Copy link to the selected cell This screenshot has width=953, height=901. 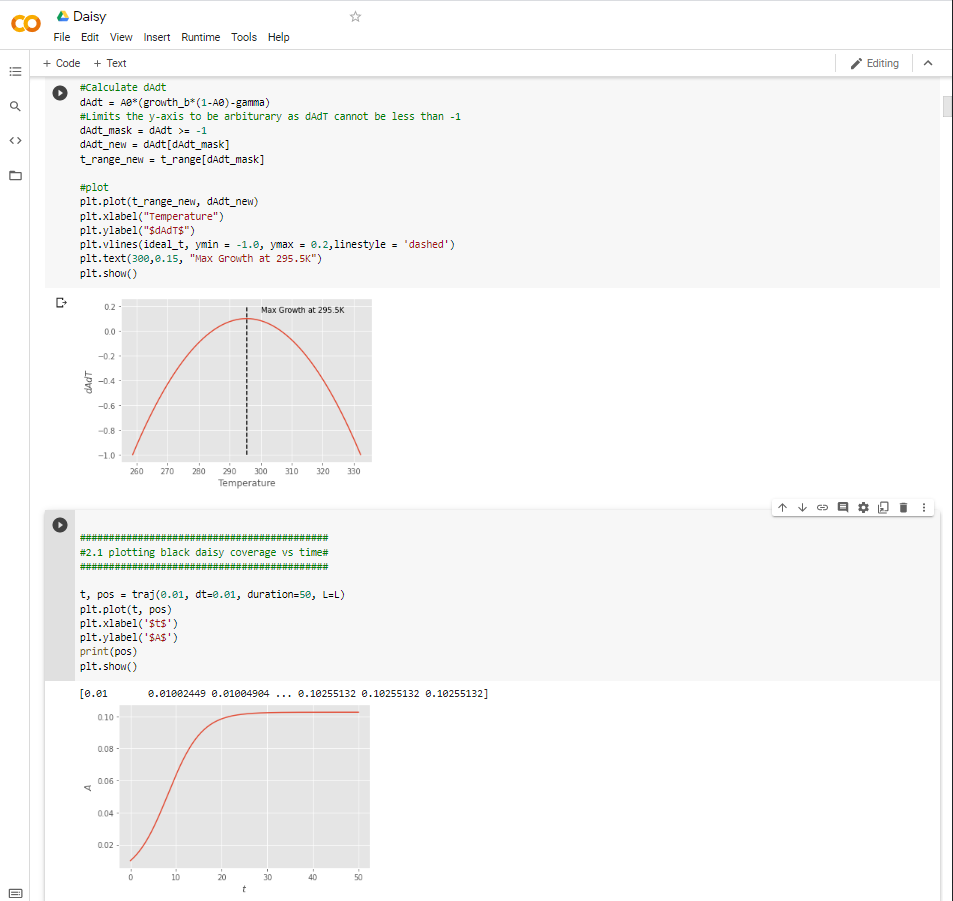822,508
